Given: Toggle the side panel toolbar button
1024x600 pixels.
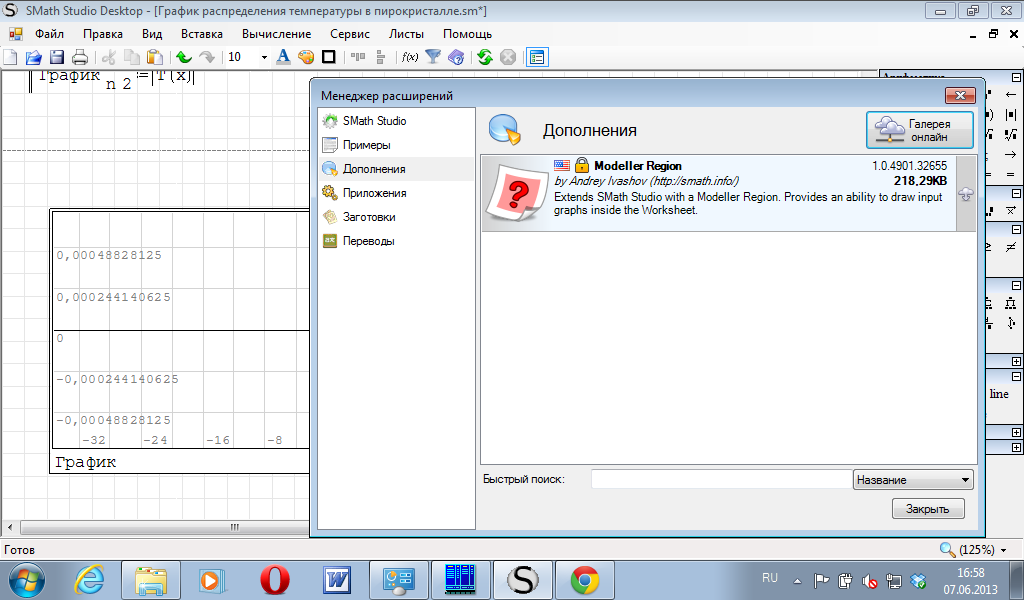Looking at the screenshot, I should click(x=537, y=57).
